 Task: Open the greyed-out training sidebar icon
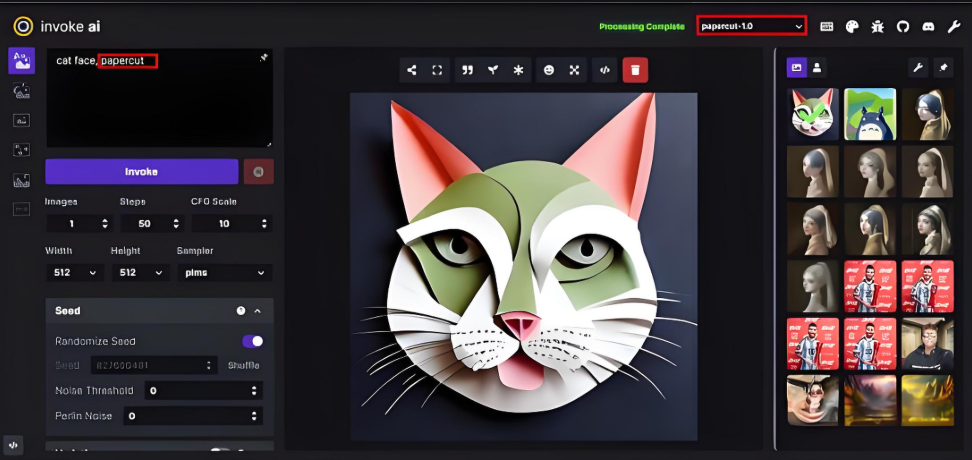tap(21, 210)
